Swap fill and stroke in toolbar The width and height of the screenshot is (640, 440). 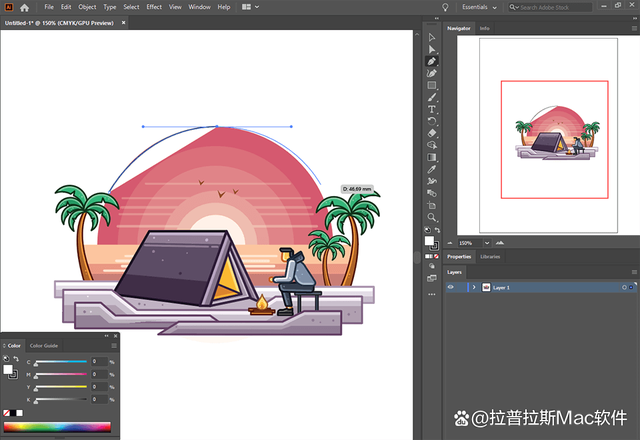pos(437,230)
